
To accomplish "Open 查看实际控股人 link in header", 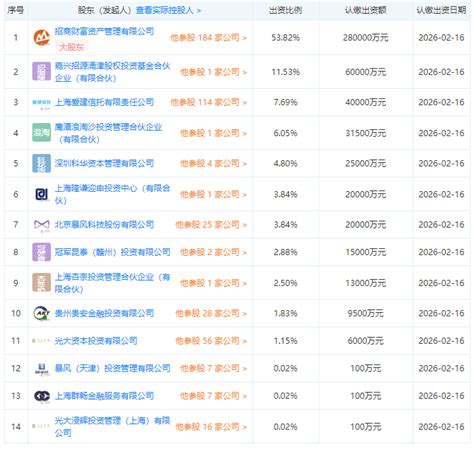I will (x=168, y=10).
